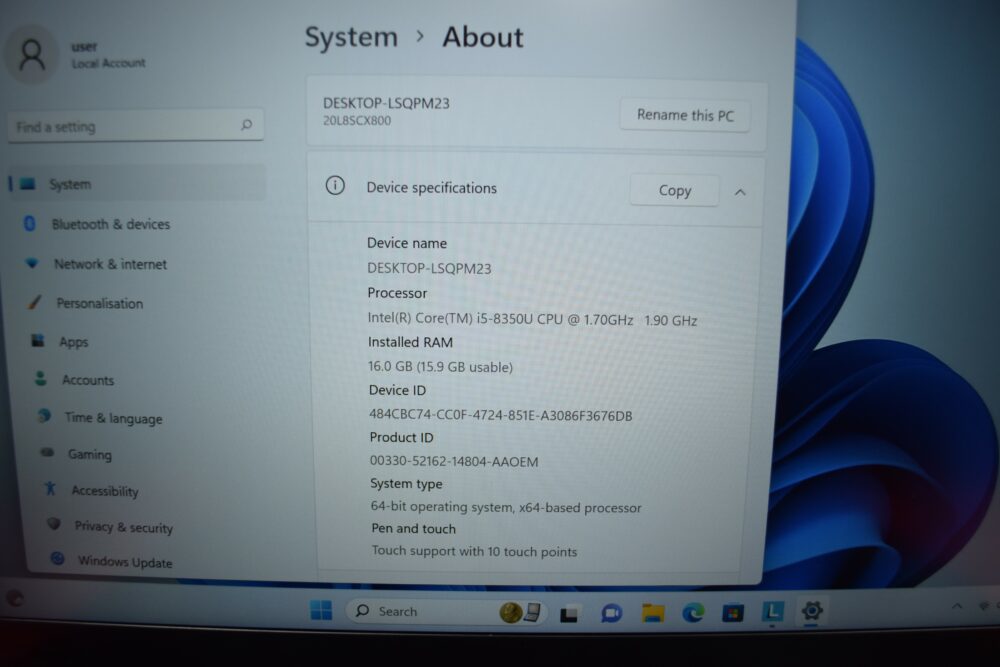Click the Accessibility figure icon

point(50,488)
